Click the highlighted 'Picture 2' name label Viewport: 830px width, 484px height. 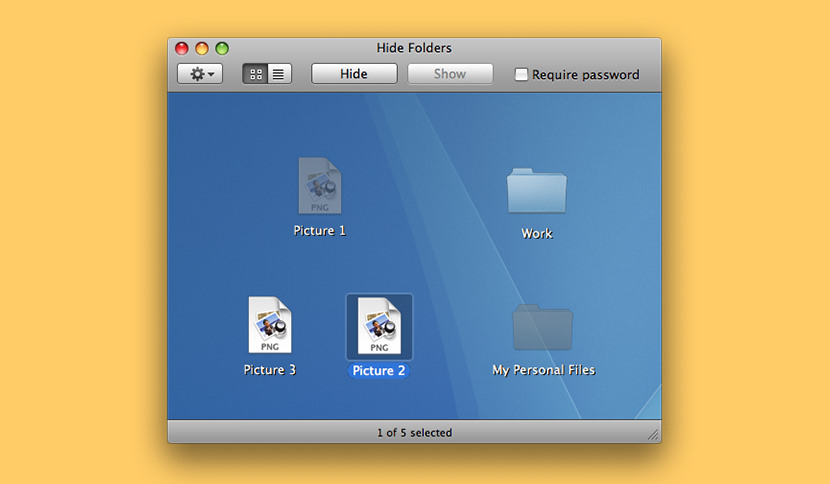378,371
